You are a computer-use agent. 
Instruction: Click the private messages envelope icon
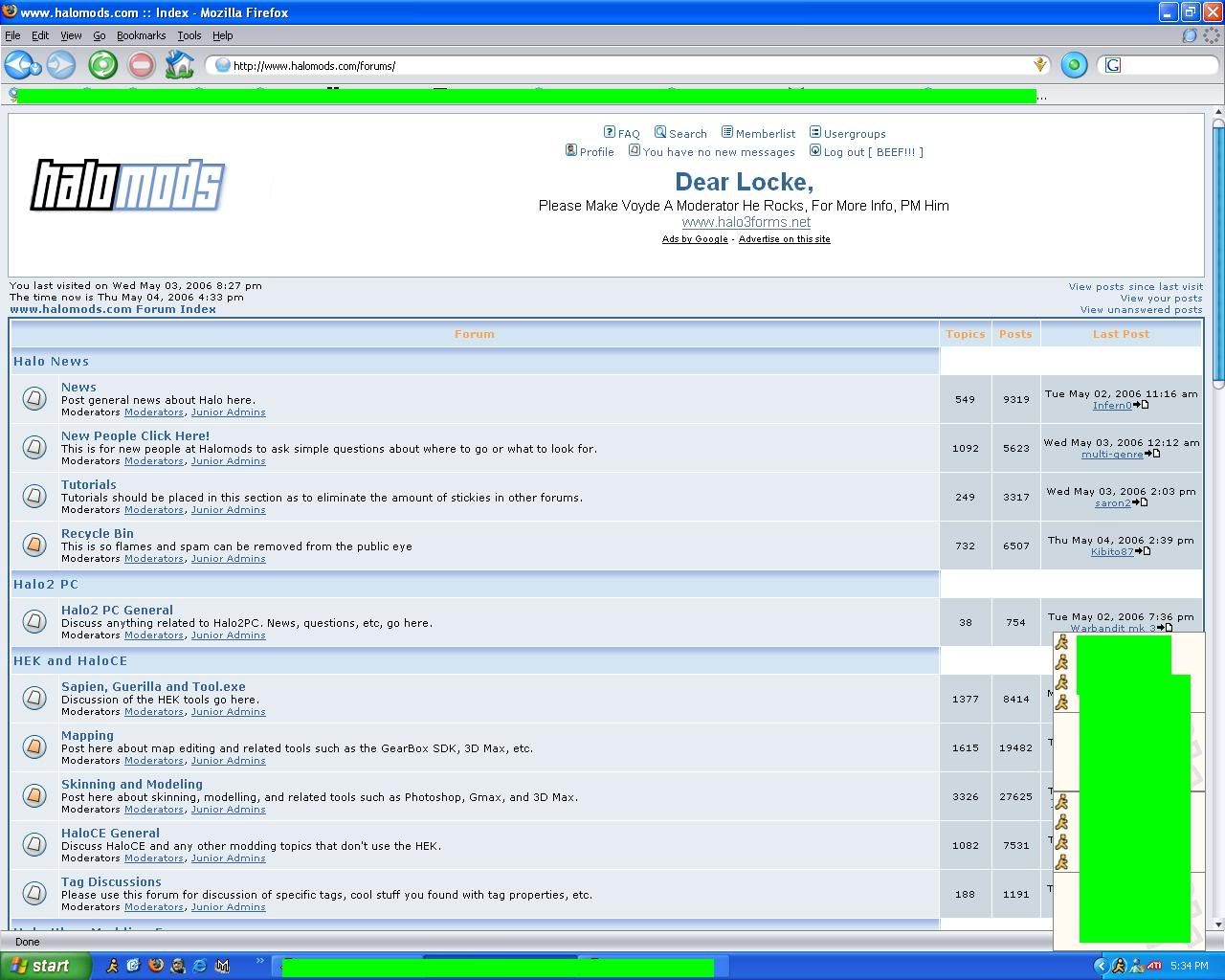coord(634,150)
